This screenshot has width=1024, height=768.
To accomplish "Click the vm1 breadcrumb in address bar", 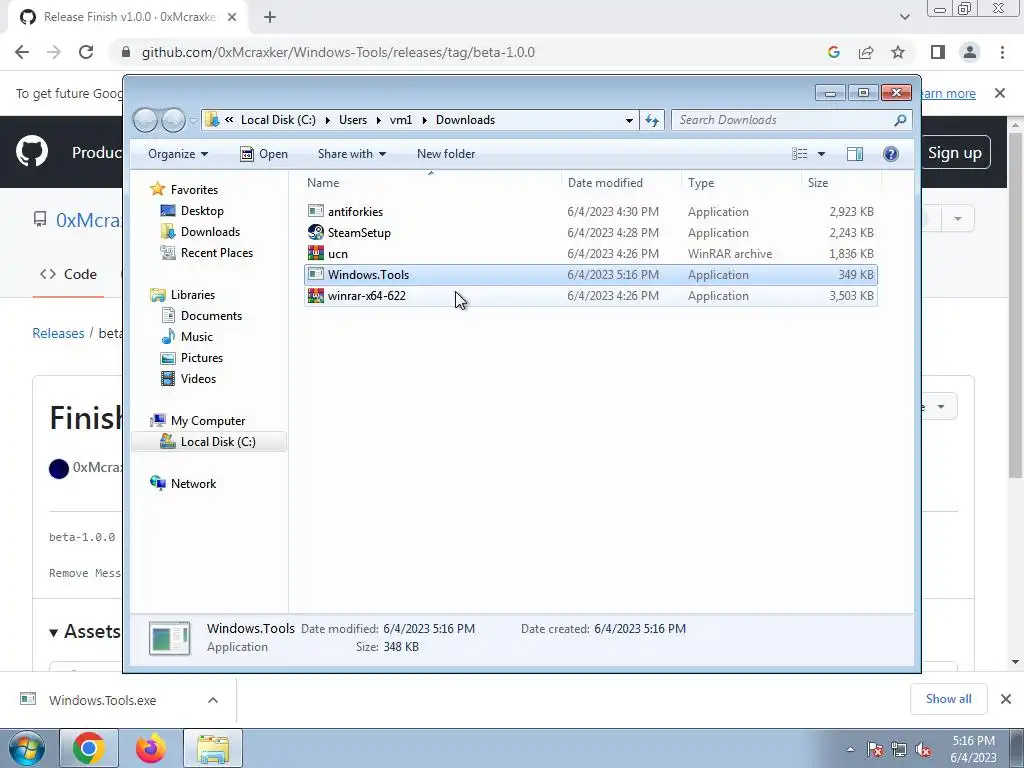I will point(401,120).
